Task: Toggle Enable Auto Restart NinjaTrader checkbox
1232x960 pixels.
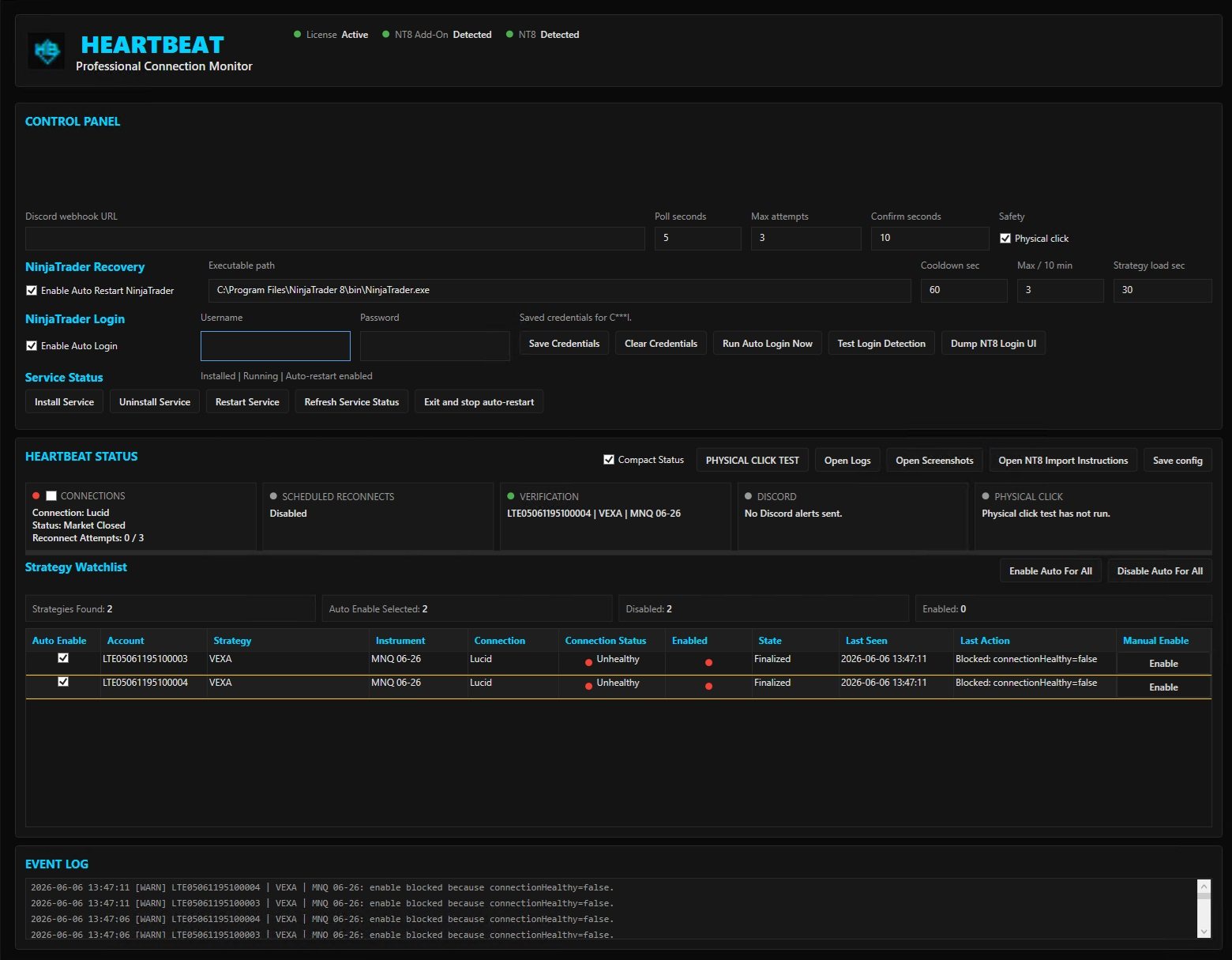Action: pos(32,290)
